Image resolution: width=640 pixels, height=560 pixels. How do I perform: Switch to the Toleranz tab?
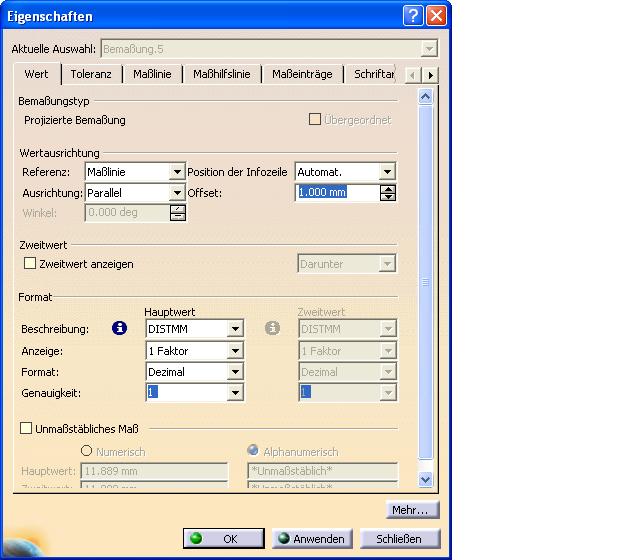tap(91, 74)
